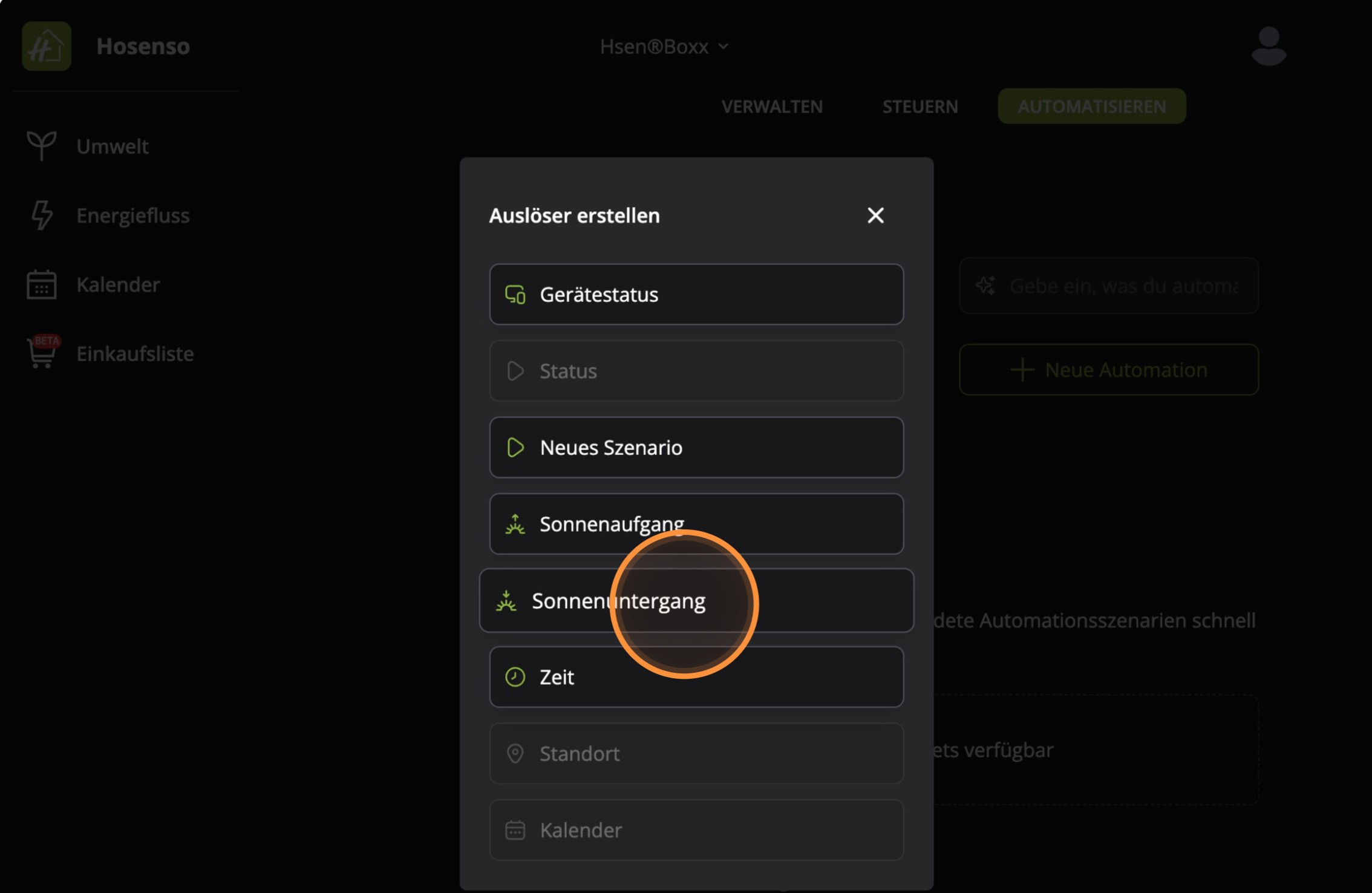Screen dimensions: 1372x893
Task: Click the Kalender icon in the sidebar
Action: (41, 284)
